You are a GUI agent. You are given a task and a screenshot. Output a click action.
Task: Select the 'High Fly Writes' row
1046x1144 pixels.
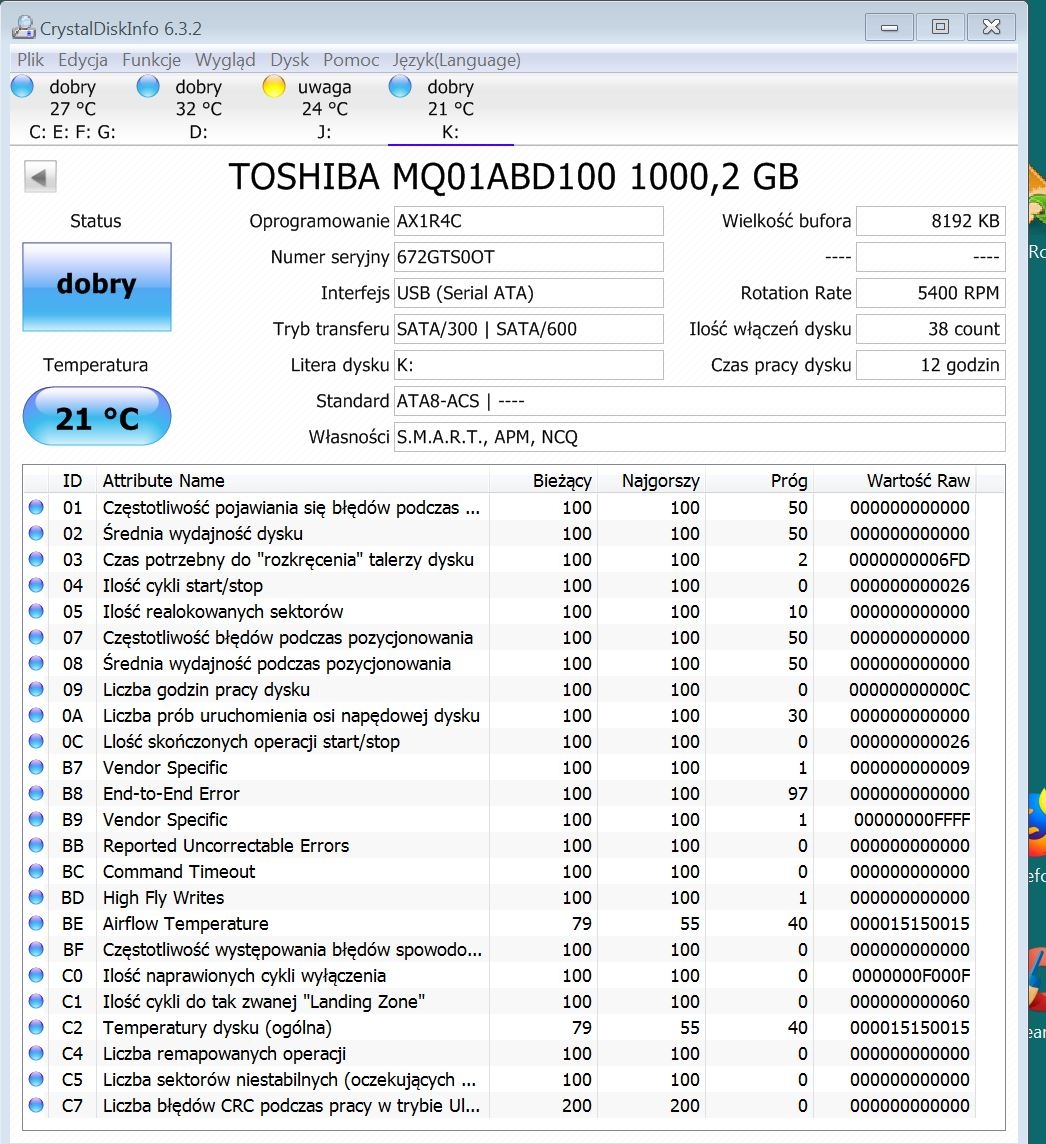[x=500, y=897]
